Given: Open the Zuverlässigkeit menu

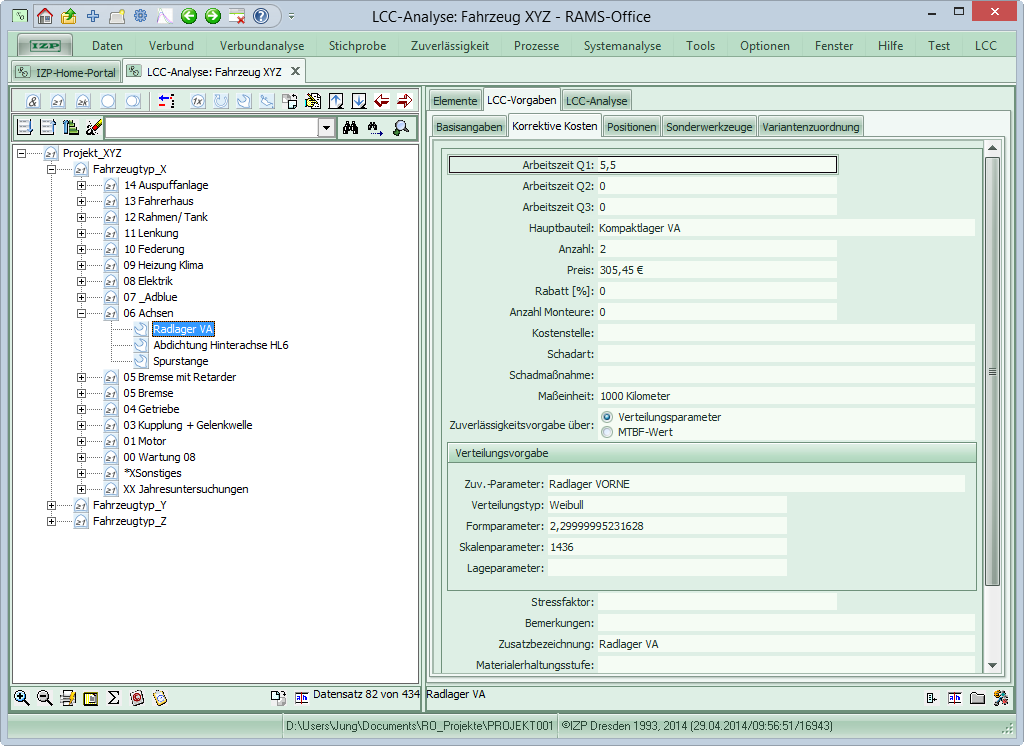Looking at the screenshot, I should [450, 46].
